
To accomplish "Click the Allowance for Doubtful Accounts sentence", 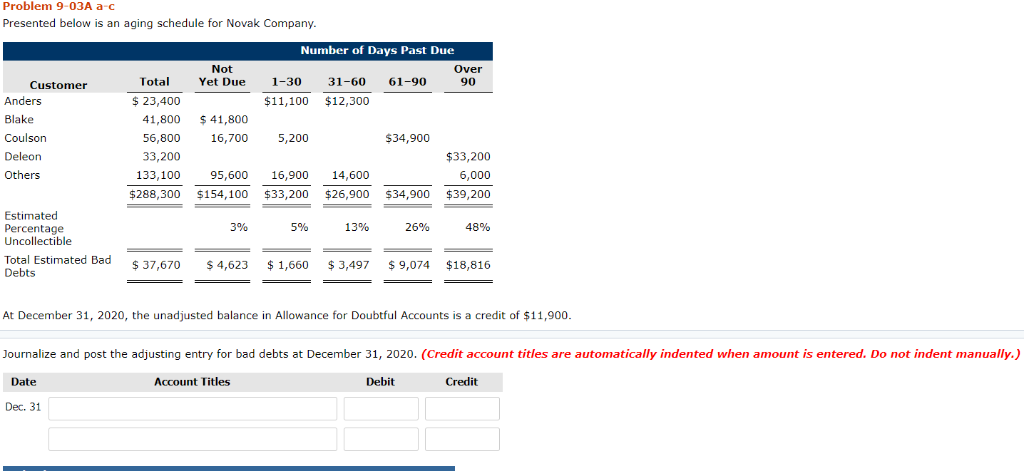I will pyautogui.click(x=287, y=316).
